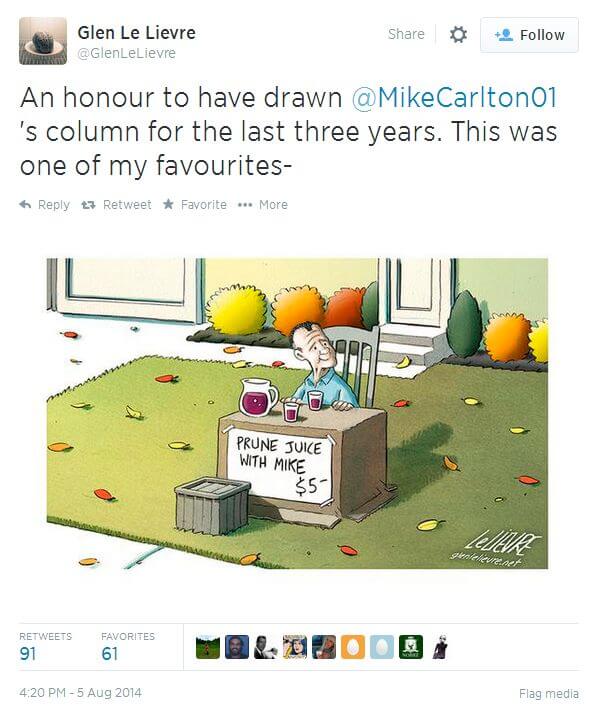Image resolution: width=591 pixels, height=715 pixels.
Task: Expand the More options menu
Action: (x=263, y=205)
